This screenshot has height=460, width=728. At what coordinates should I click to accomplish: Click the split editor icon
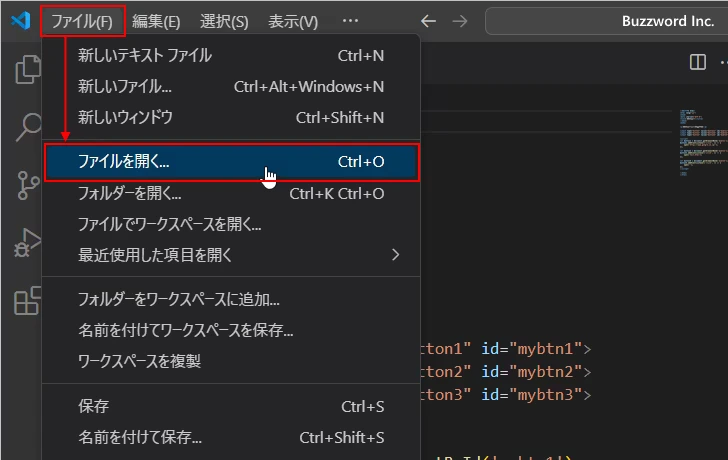coord(698,62)
